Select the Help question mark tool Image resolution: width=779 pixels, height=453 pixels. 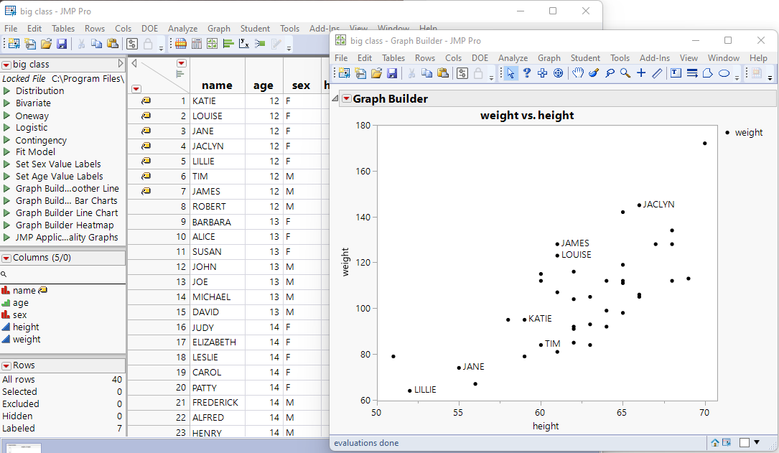527,73
